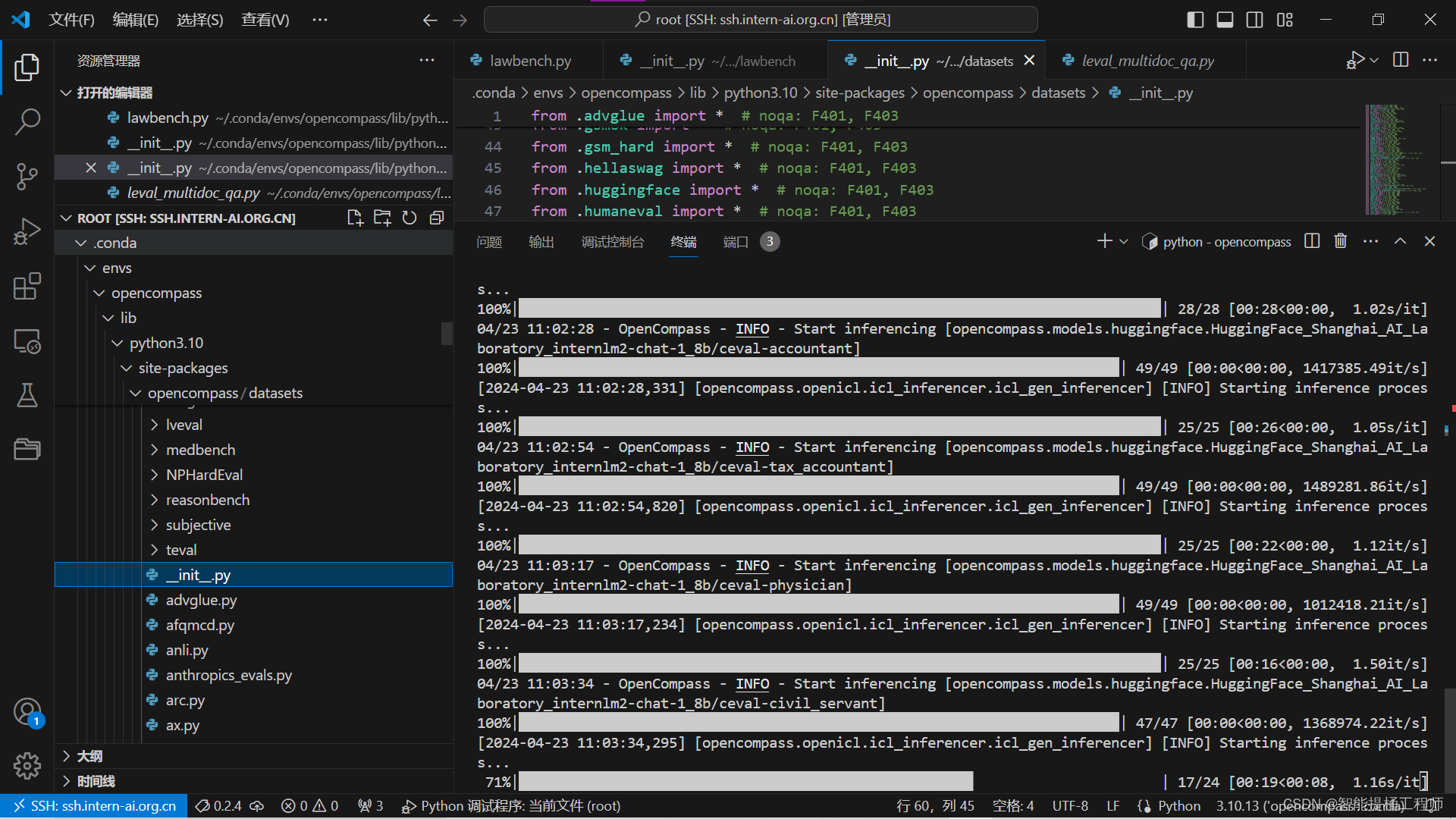This screenshot has height=819, width=1456.
Task: Switch to lawbench.py editor tab
Action: pyautogui.click(x=530, y=61)
